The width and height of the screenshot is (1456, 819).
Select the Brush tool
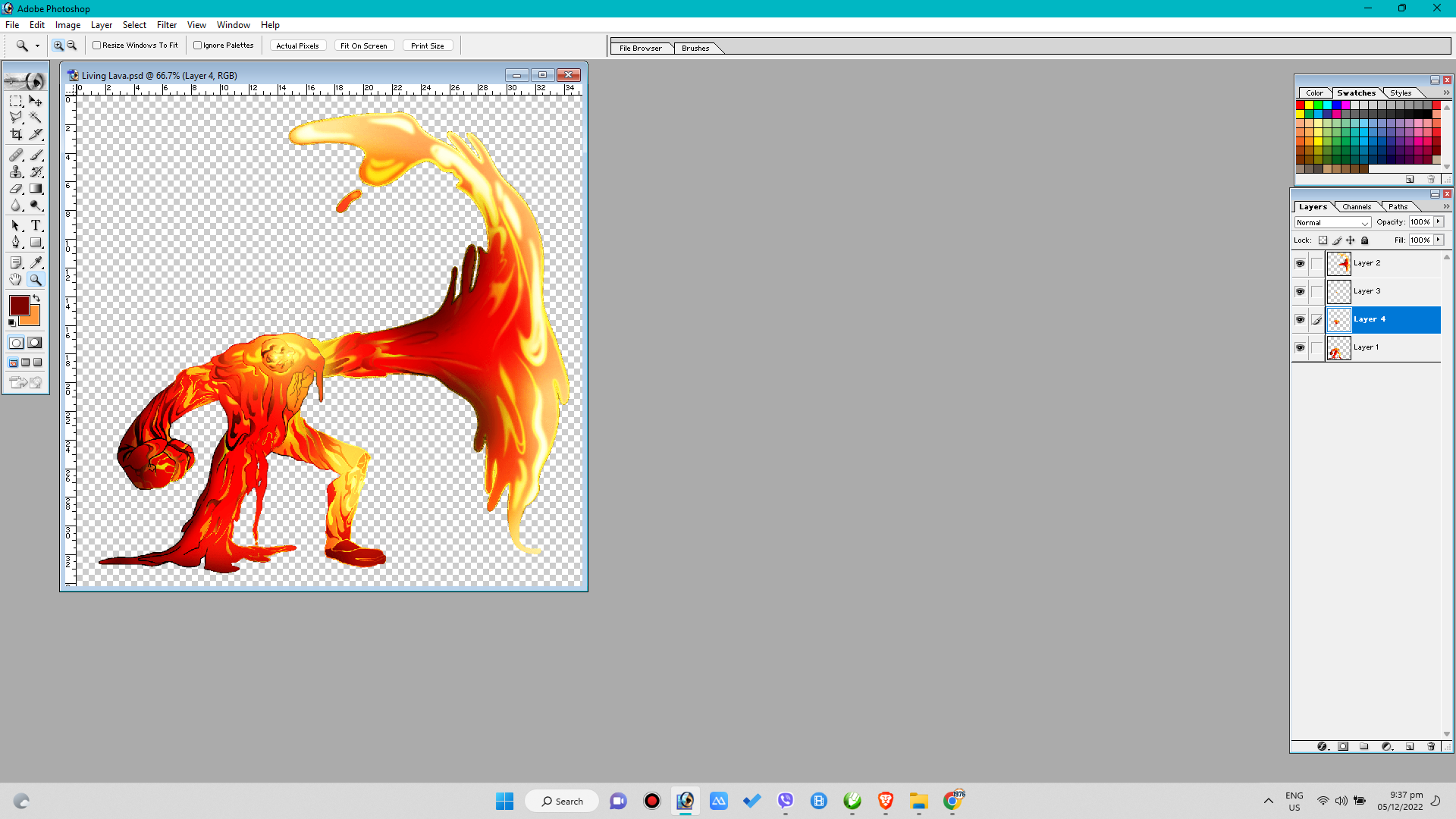36,155
